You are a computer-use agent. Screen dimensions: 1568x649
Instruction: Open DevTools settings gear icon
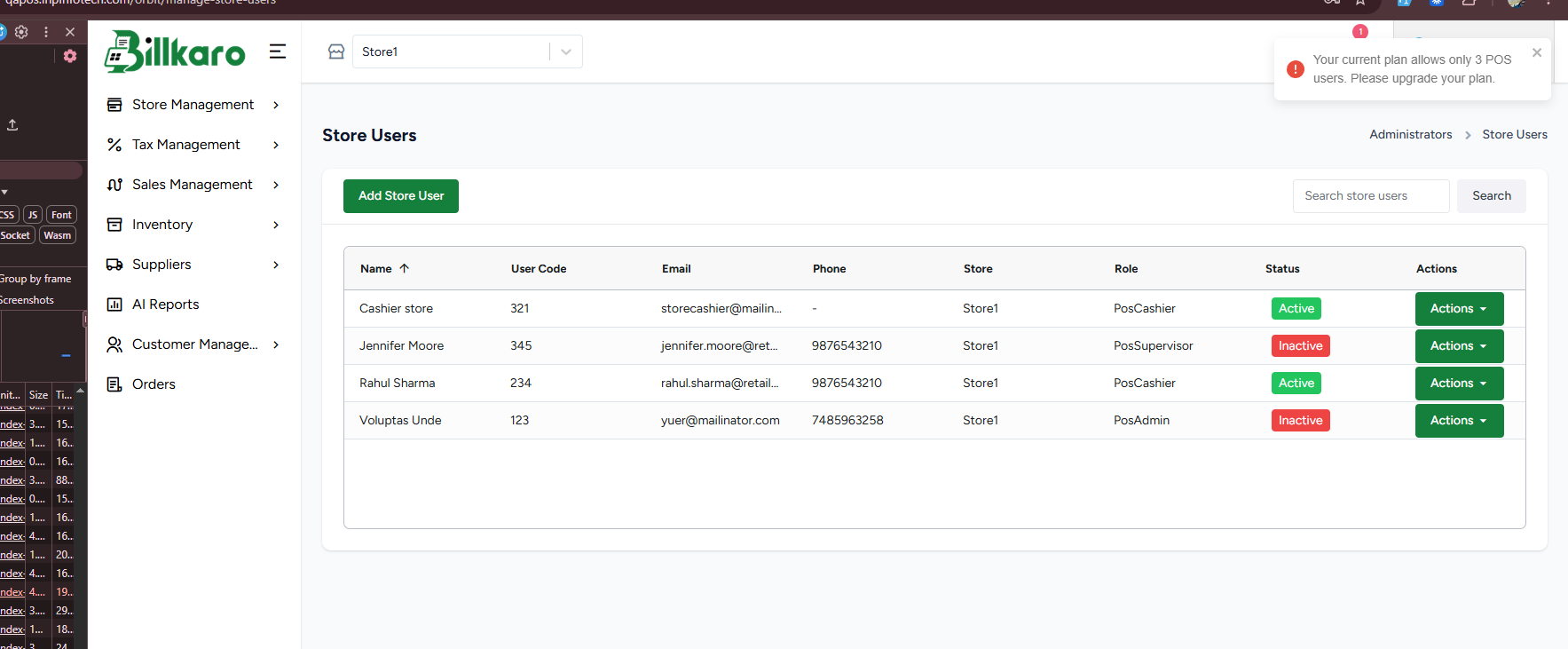21,32
